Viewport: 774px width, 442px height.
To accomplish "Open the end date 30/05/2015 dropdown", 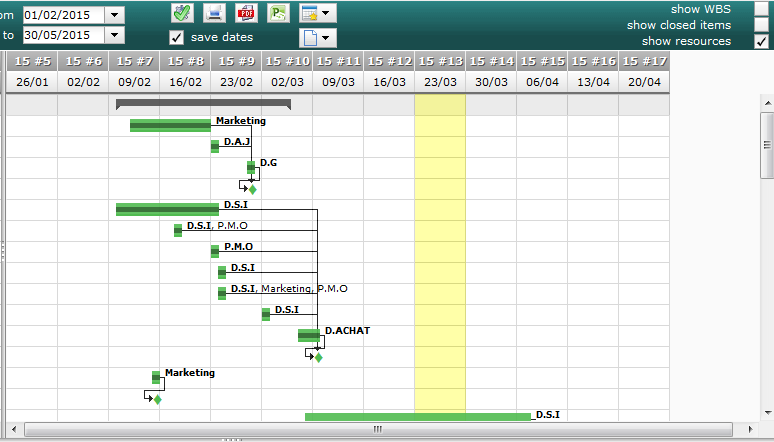I will [x=115, y=34].
